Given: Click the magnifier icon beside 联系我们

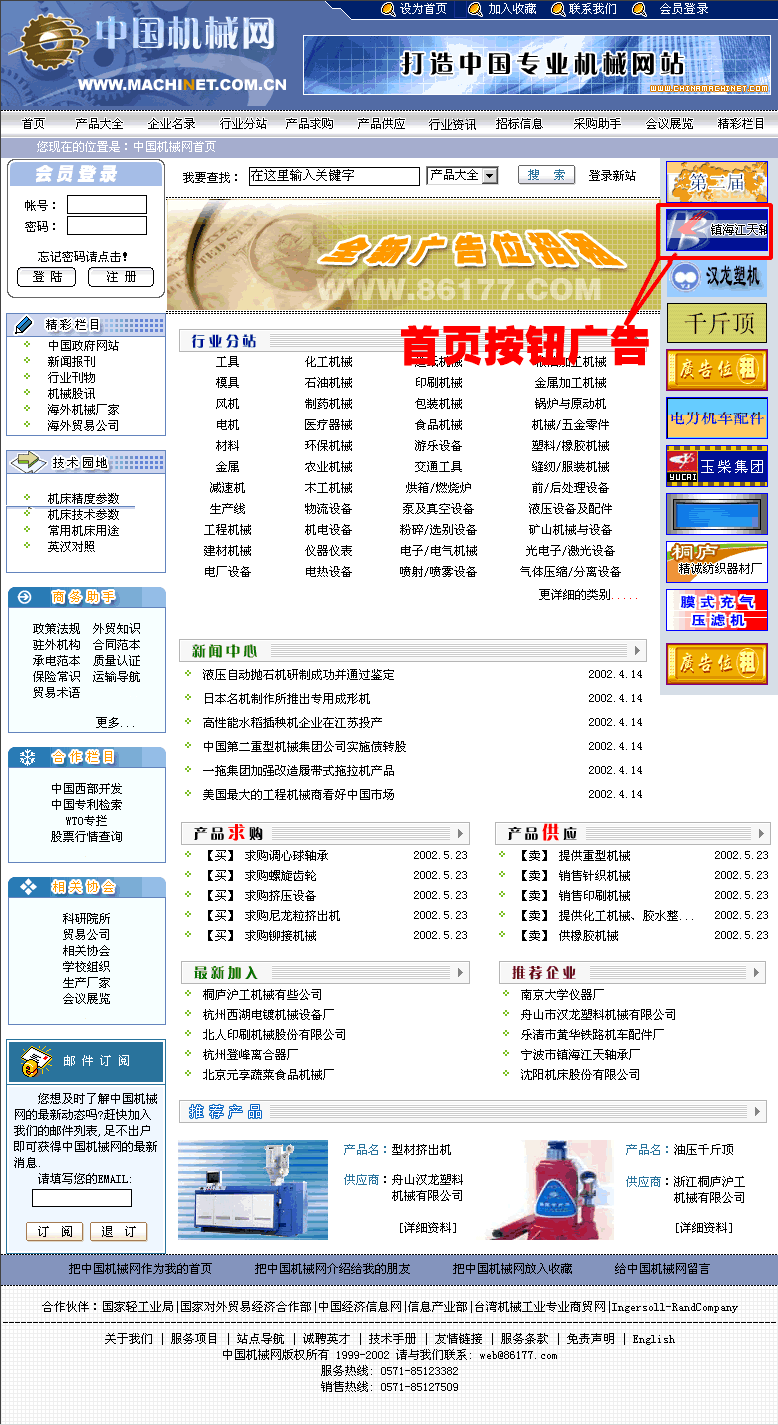Looking at the screenshot, I should (x=557, y=9).
